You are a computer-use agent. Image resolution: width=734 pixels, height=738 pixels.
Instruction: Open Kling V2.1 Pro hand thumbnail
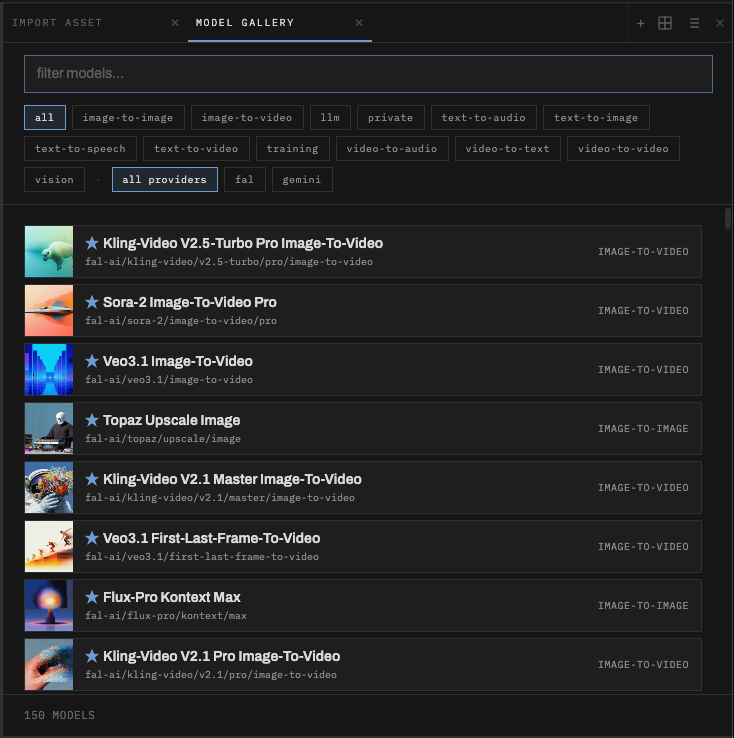(x=49, y=665)
